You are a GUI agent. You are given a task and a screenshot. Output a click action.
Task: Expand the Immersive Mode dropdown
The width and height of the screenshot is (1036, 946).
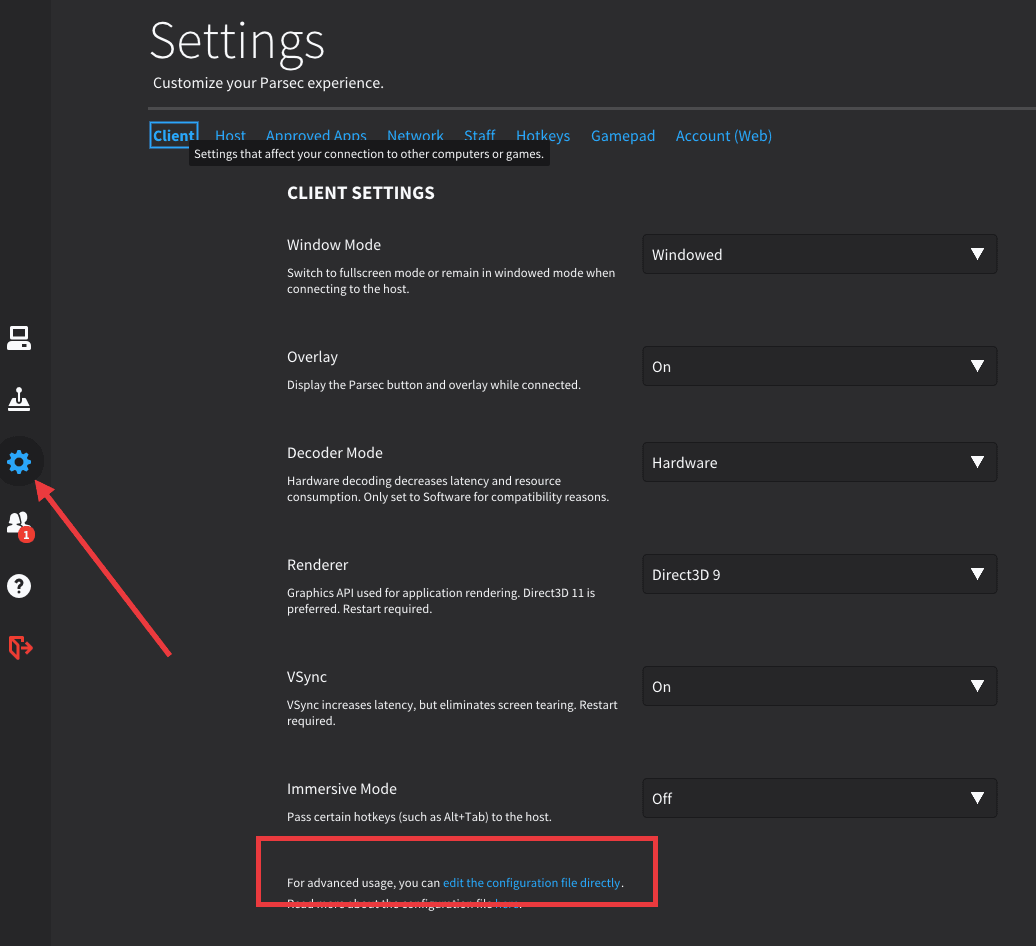click(819, 798)
